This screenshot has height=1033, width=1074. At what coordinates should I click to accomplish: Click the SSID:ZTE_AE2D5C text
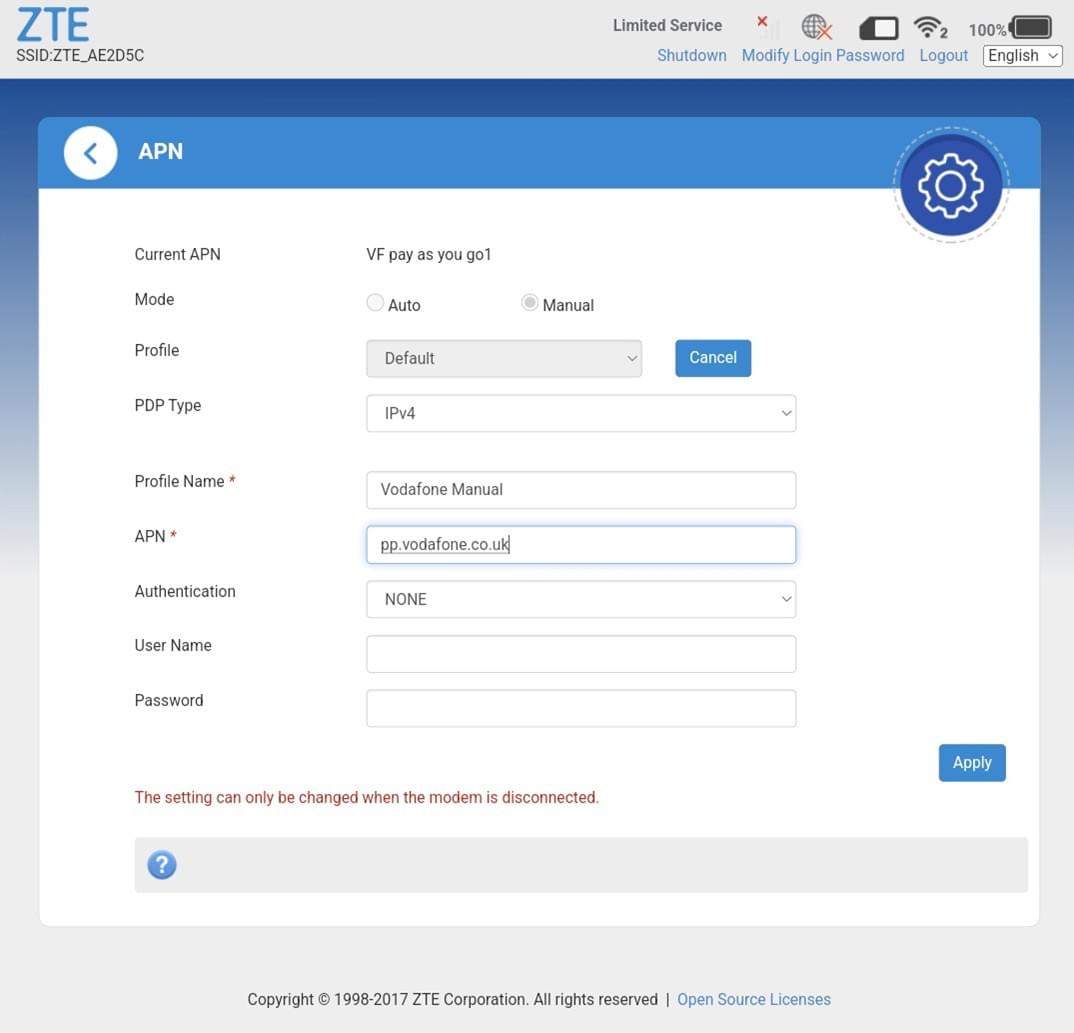(x=80, y=55)
